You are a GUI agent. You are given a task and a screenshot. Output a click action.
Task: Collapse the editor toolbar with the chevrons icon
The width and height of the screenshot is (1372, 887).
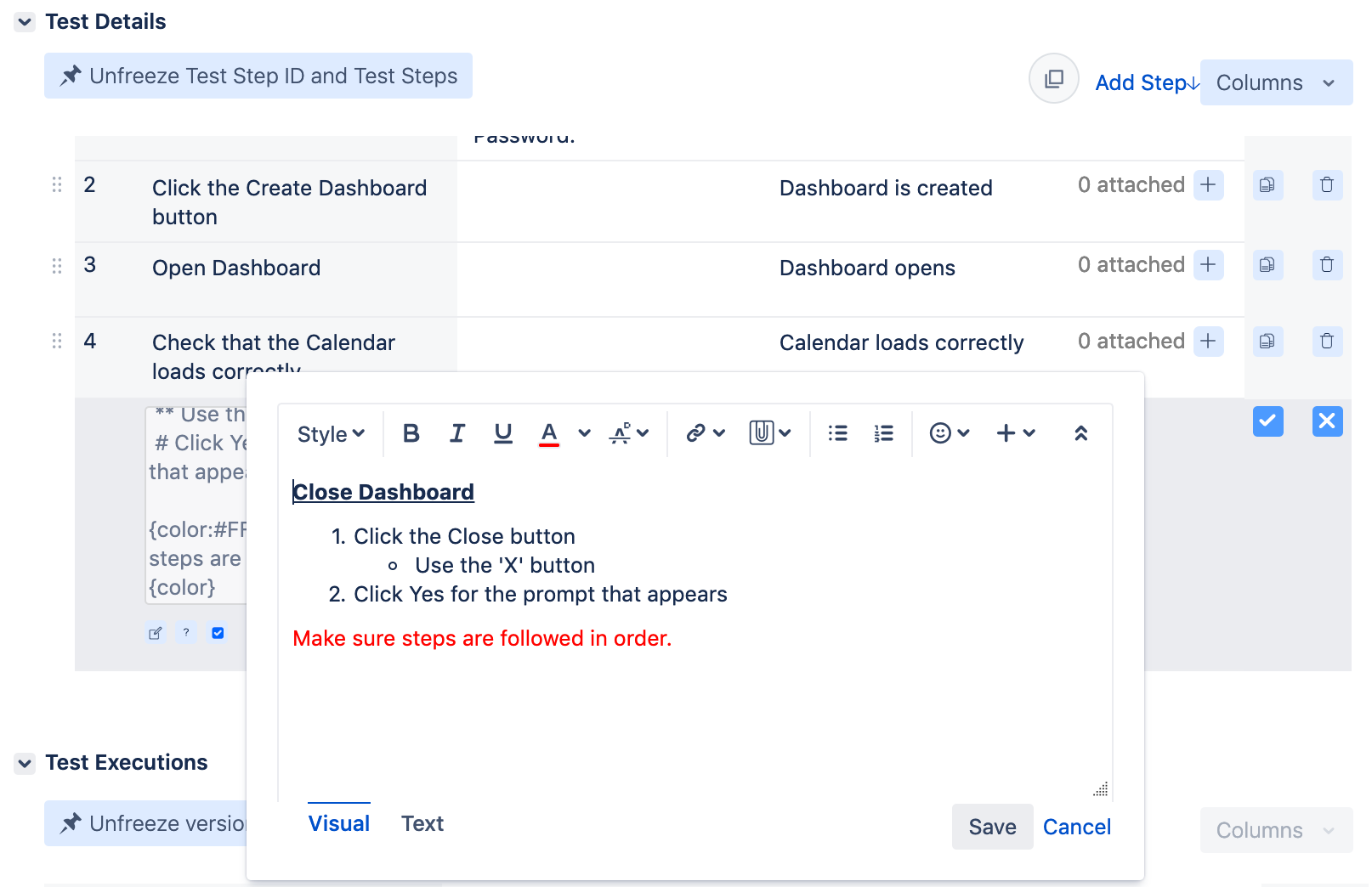coord(1081,433)
